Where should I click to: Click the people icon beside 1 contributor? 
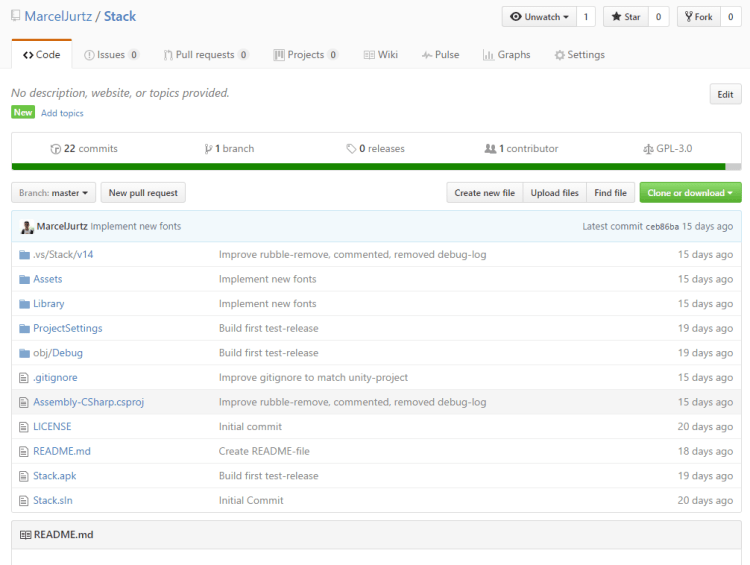490,149
